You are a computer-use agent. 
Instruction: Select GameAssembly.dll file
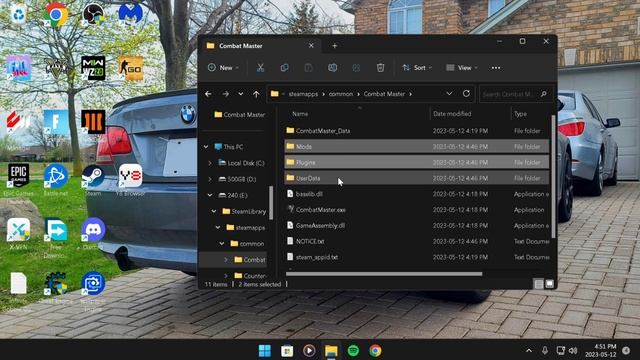point(416,225)
